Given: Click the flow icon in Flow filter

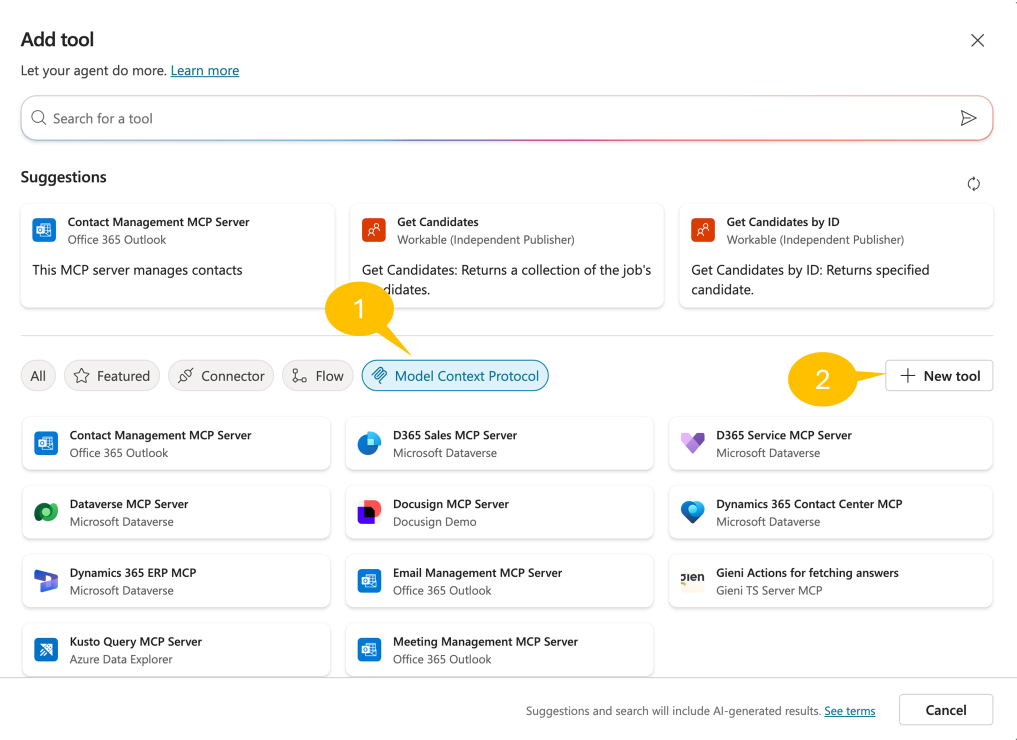Looking at the screenshot, I should click(299, 376).
